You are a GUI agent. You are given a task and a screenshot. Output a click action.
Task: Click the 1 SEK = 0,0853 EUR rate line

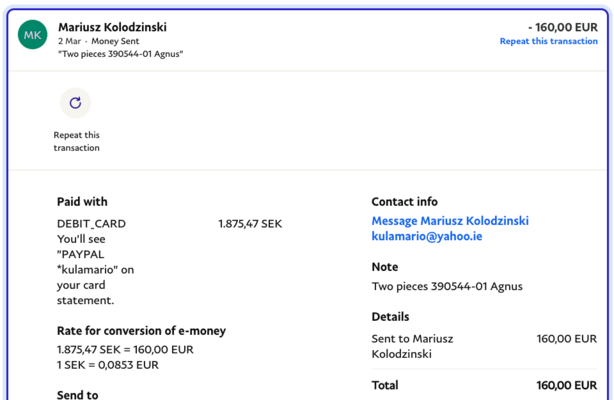click(x=107, y=365)
